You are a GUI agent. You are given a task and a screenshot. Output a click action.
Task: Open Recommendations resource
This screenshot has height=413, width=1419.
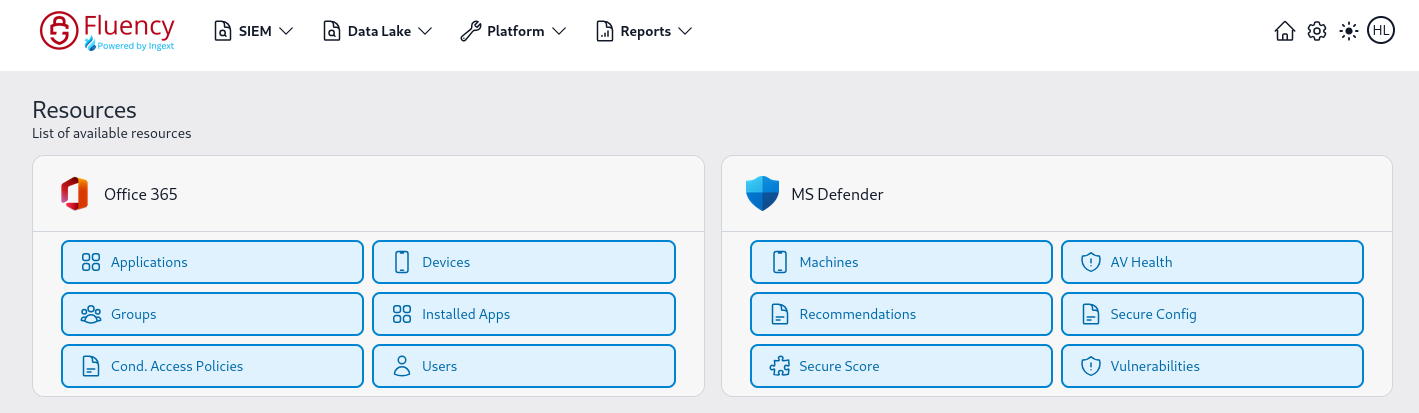click(x=901, y=314)
